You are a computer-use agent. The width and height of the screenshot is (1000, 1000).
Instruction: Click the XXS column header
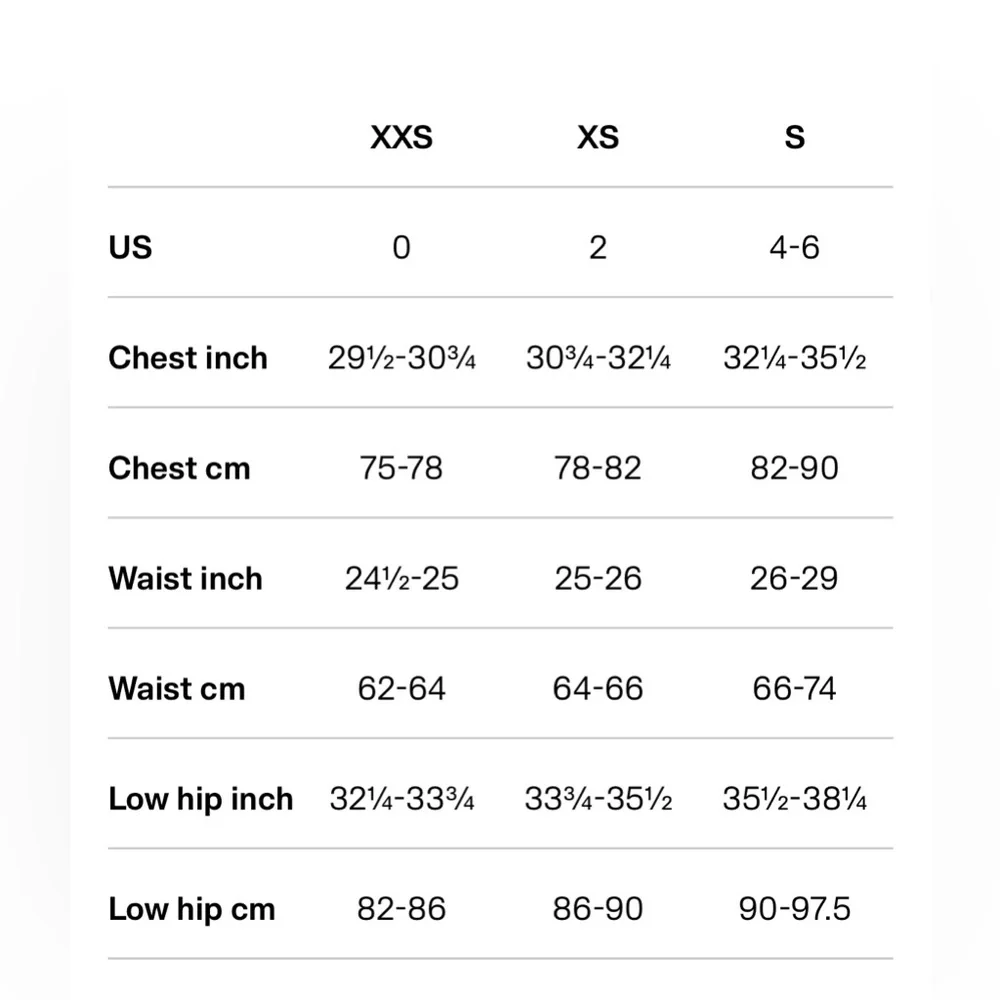coord(401,137)
